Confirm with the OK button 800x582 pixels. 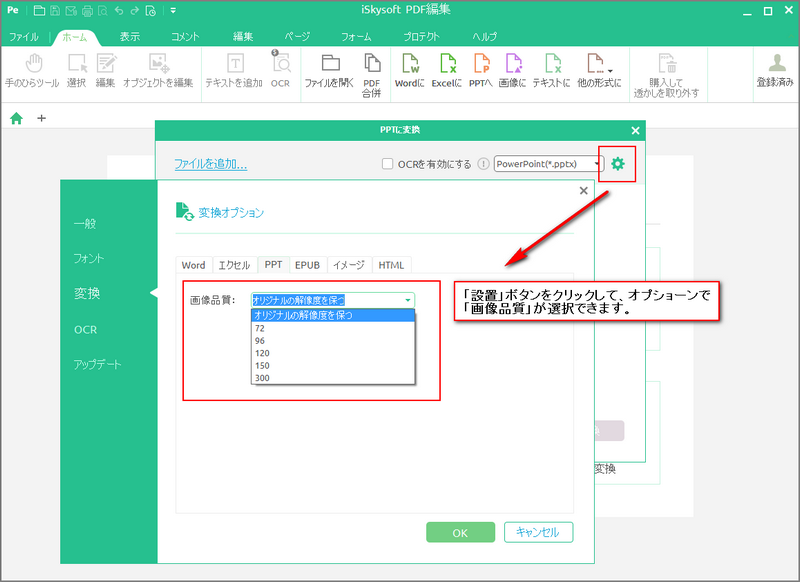[460, 533]
